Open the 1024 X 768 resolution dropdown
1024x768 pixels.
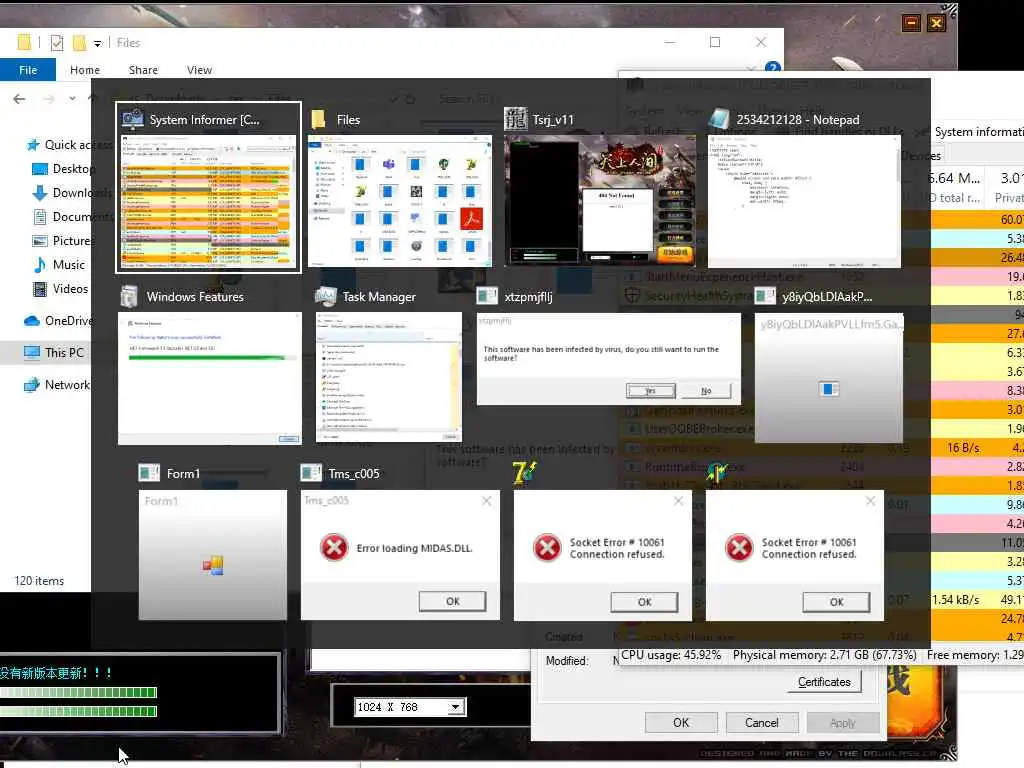[456, 707]
